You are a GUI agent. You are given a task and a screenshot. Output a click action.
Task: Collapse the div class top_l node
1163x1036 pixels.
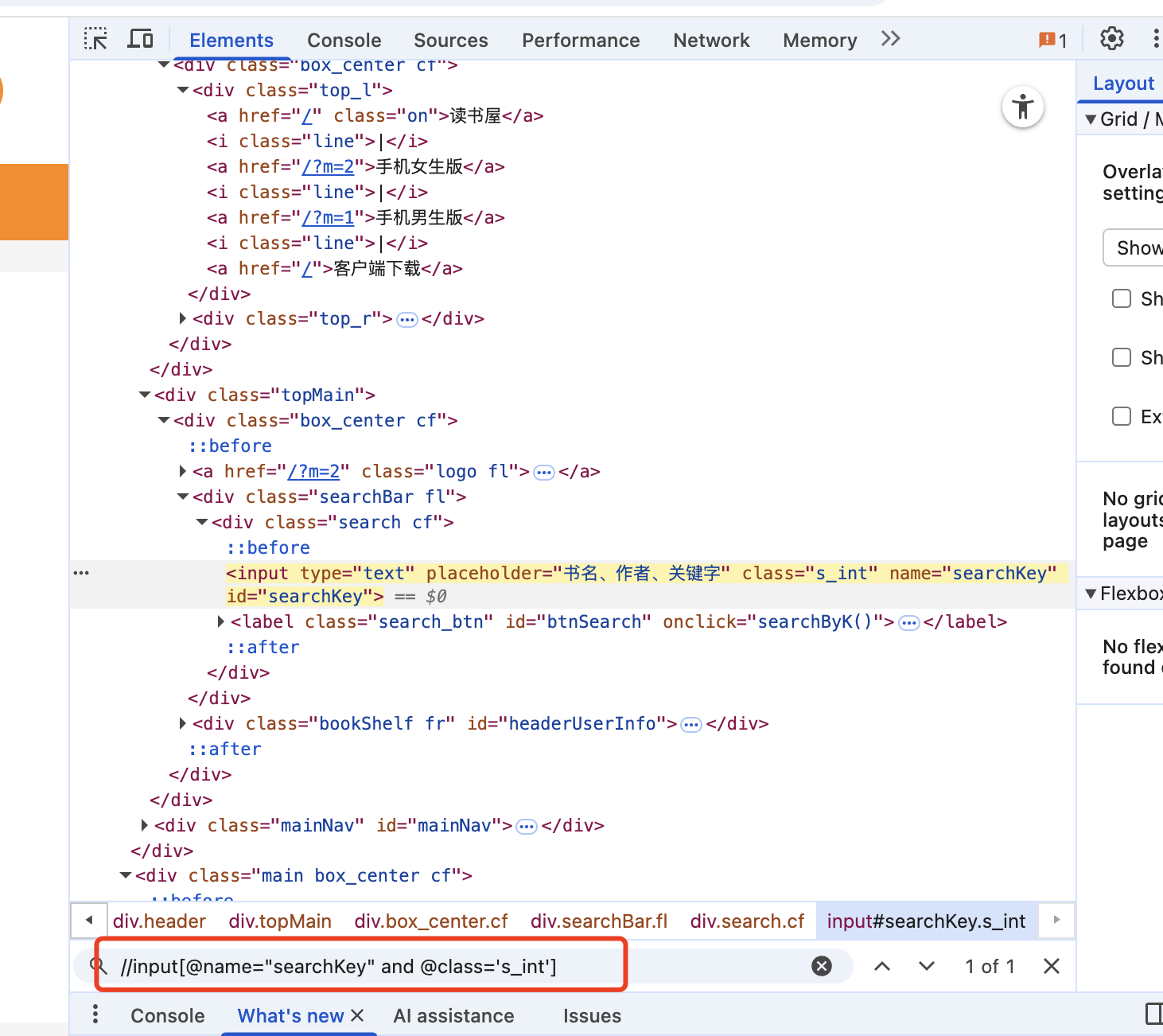(x=183, y=90)
